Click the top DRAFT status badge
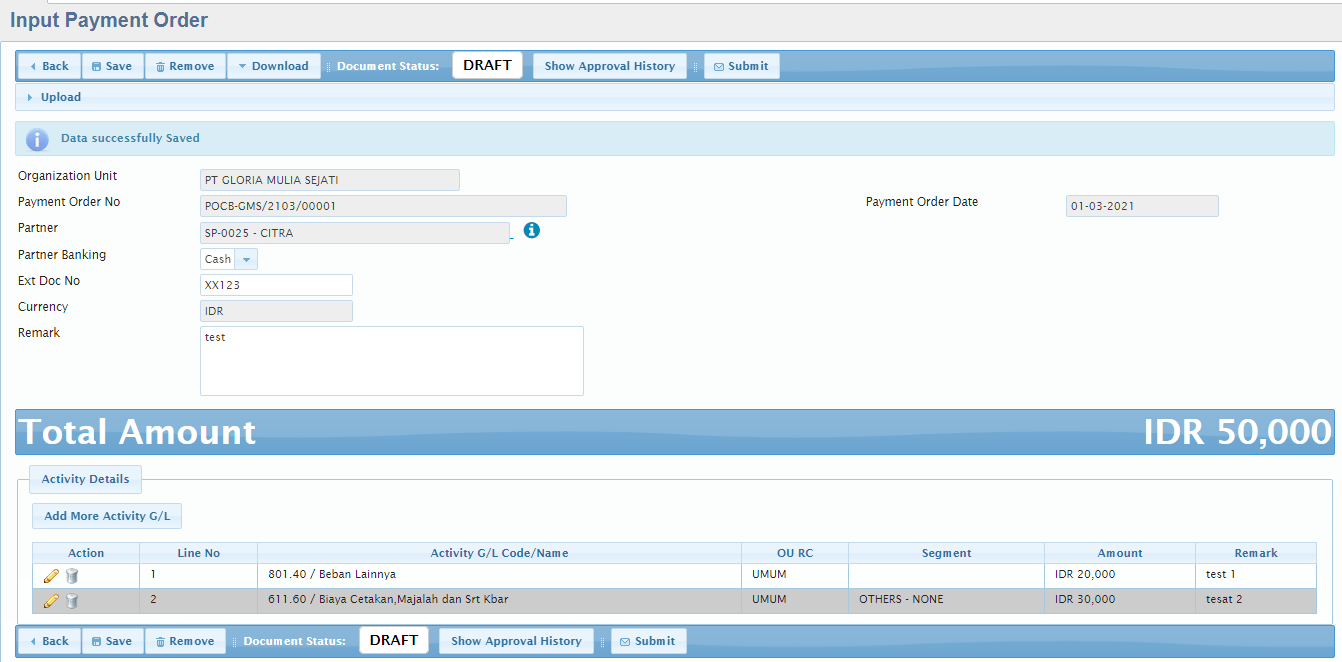The width and height of the screenshot is (1342, 662). [487, 65]
